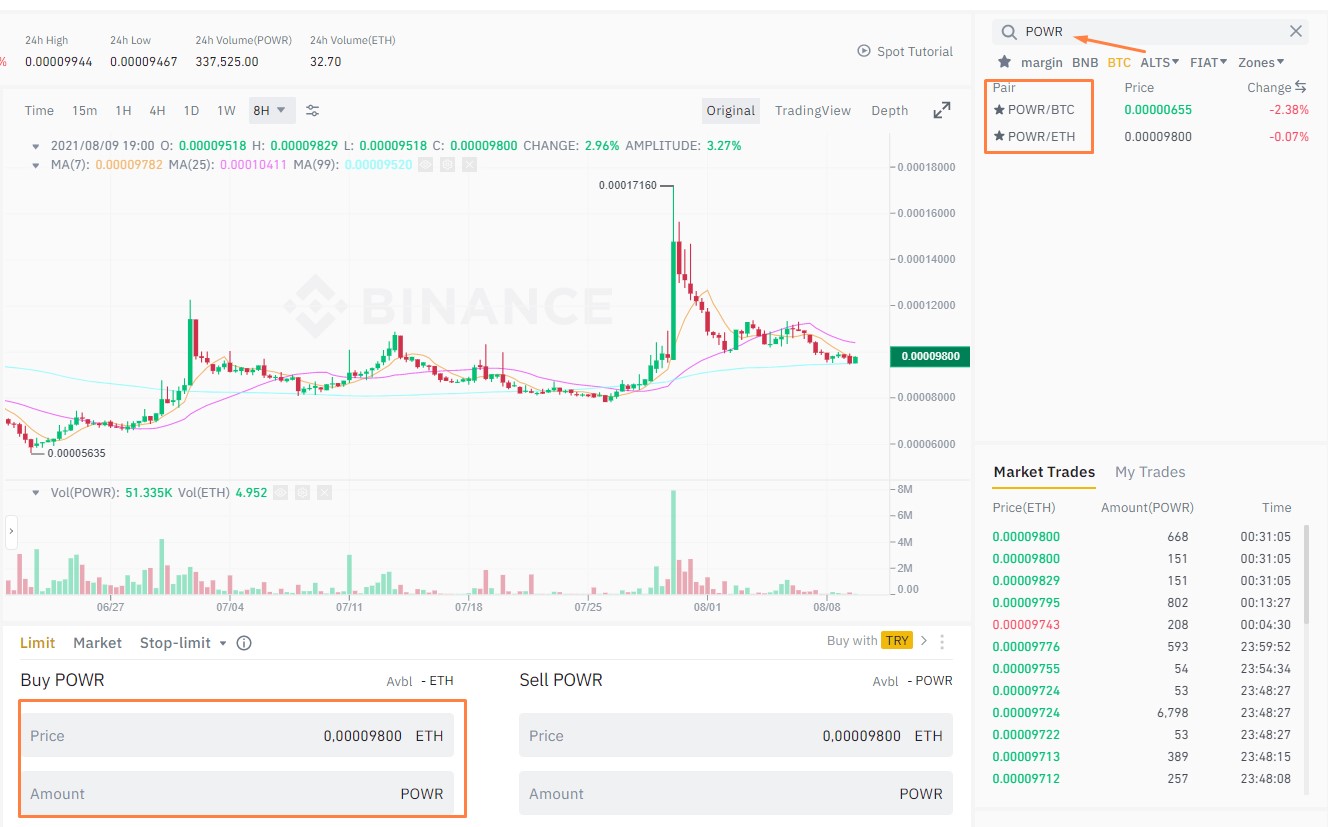The height and width of the screenshot is (827, 1328).
Task: Click the info icon next to Stop-limit
Action: pos(244,643)
